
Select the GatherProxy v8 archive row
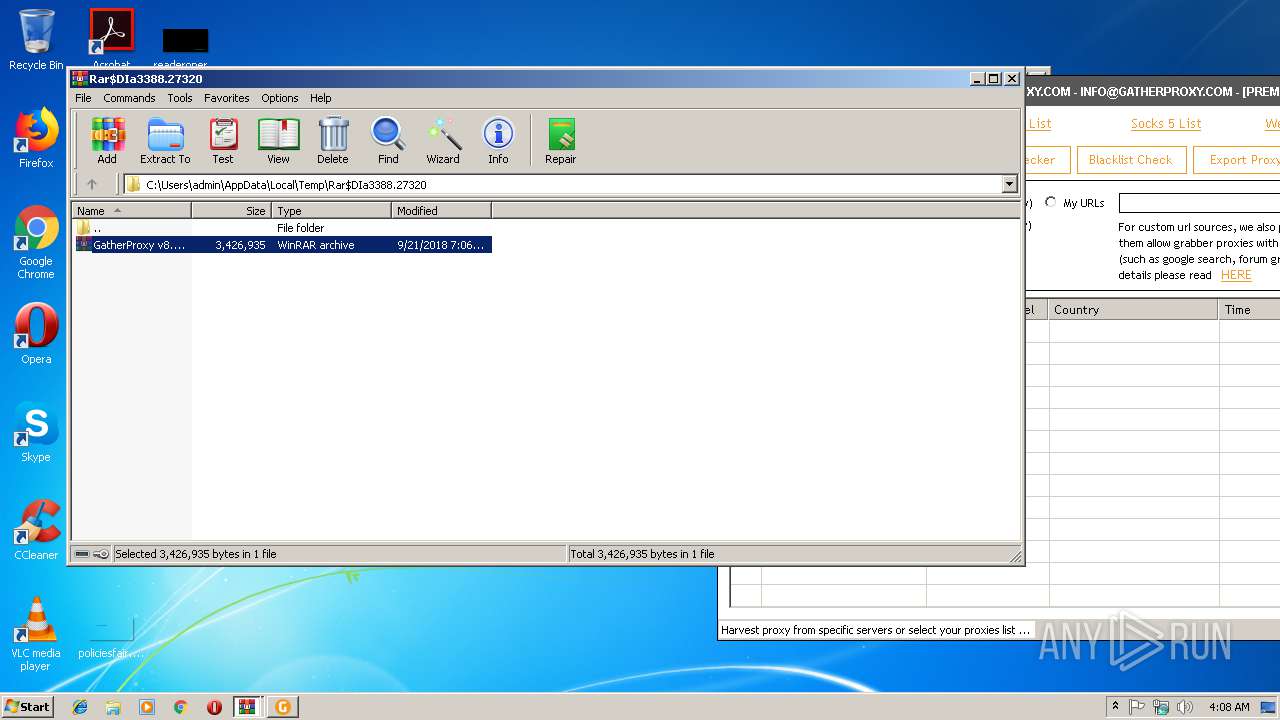282,245
